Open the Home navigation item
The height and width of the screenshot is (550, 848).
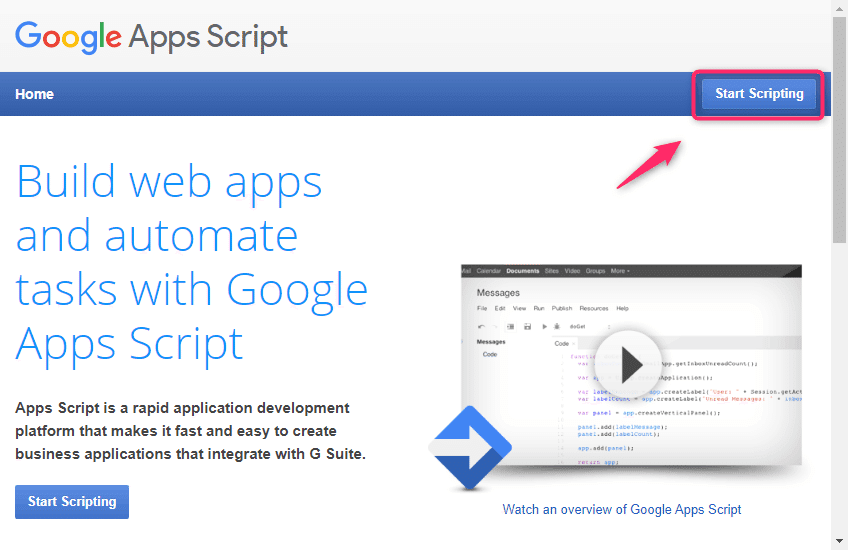[x=34, y=94]
